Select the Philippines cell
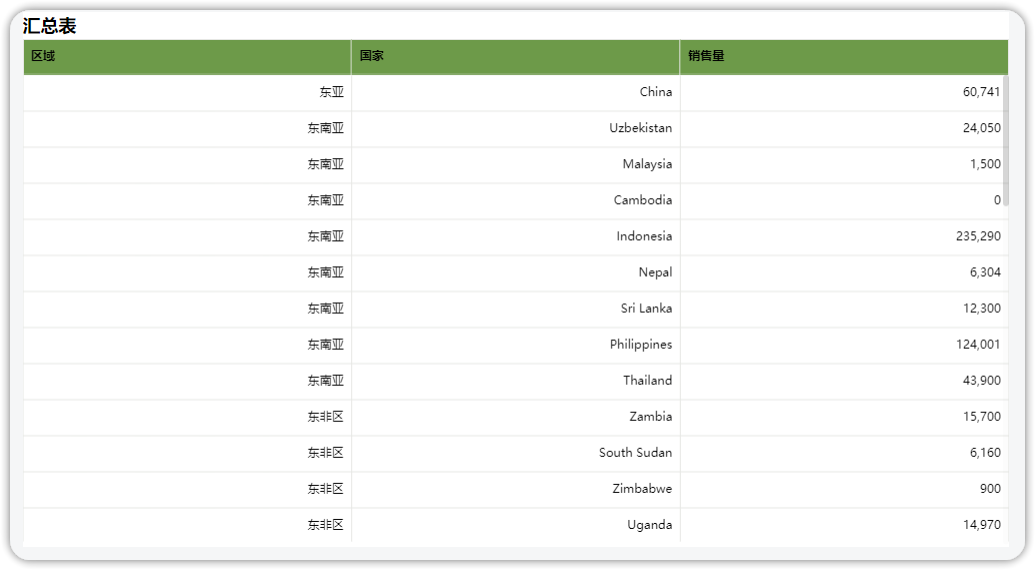 516,345
